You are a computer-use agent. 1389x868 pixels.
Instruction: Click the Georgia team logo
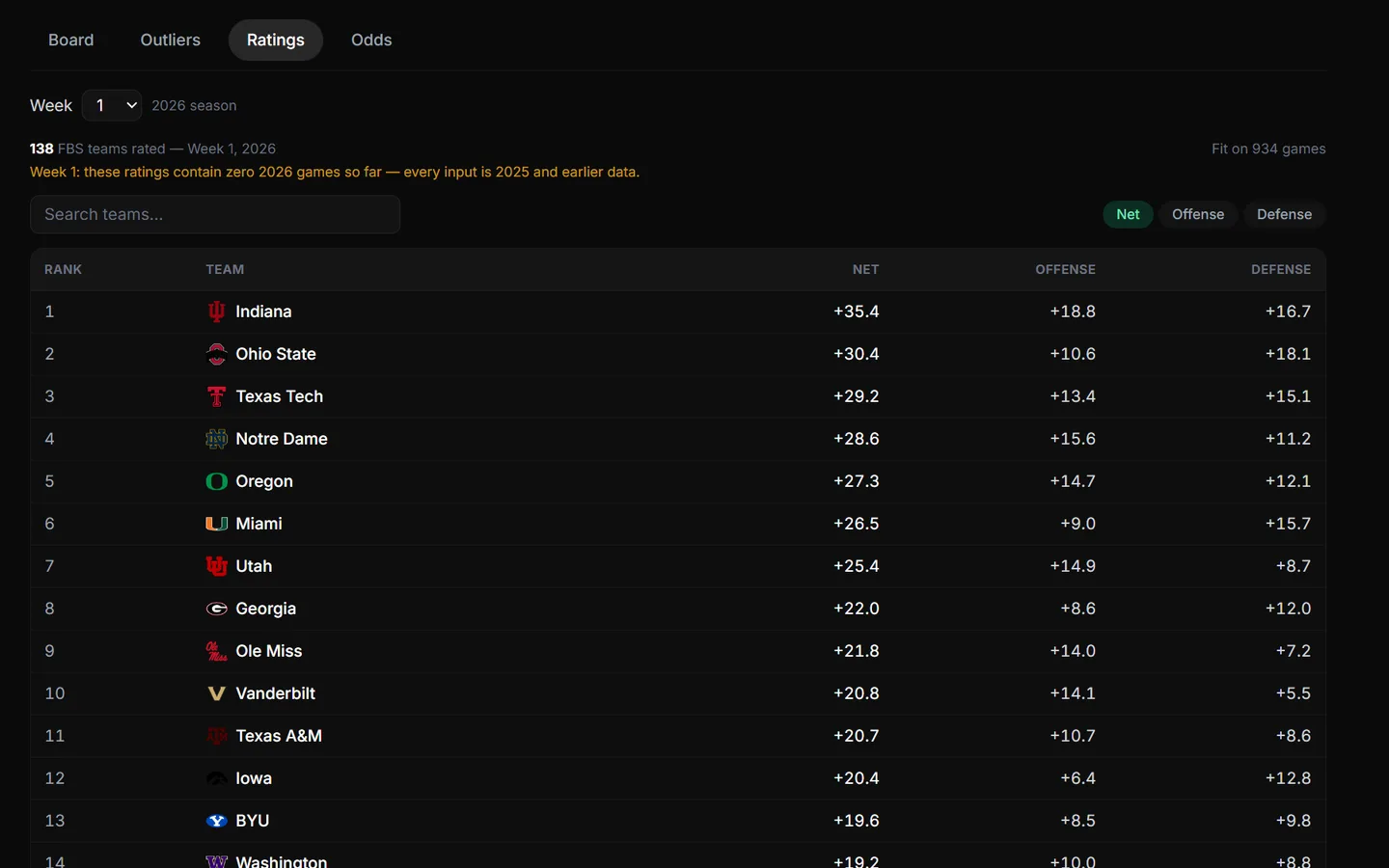(216, 609)
